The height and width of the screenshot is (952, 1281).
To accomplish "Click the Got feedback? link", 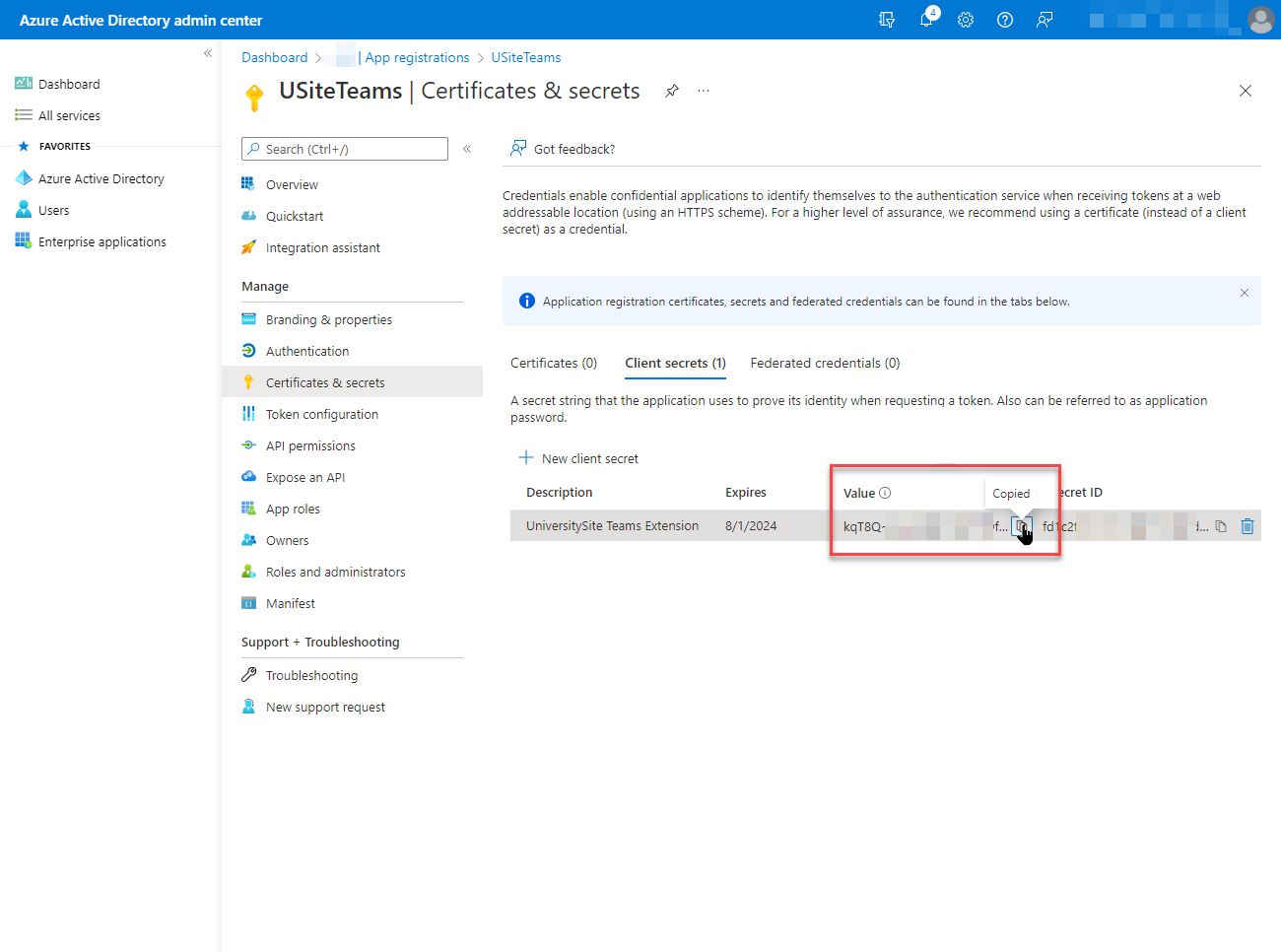I will (x=563, y=149).
